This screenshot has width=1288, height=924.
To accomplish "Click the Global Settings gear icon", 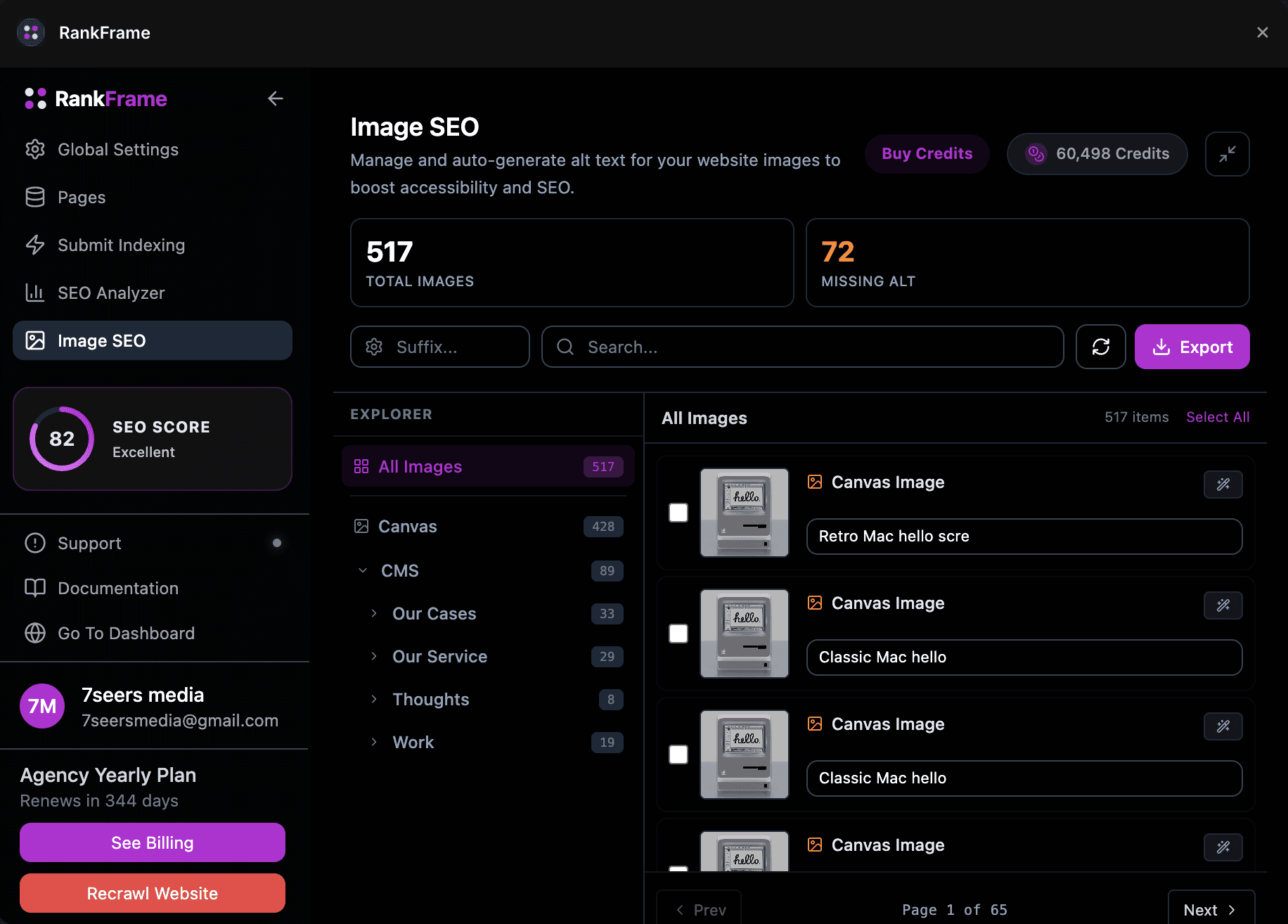I will pyautogui.click(x=35, y=149).
